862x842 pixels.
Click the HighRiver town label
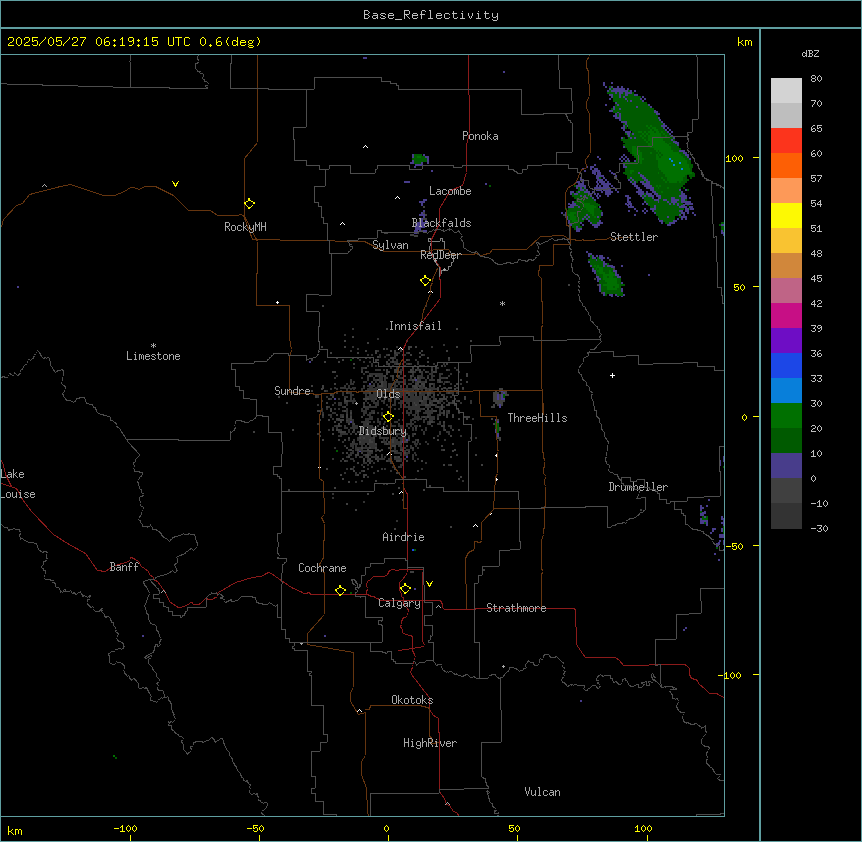coord(430,743)
